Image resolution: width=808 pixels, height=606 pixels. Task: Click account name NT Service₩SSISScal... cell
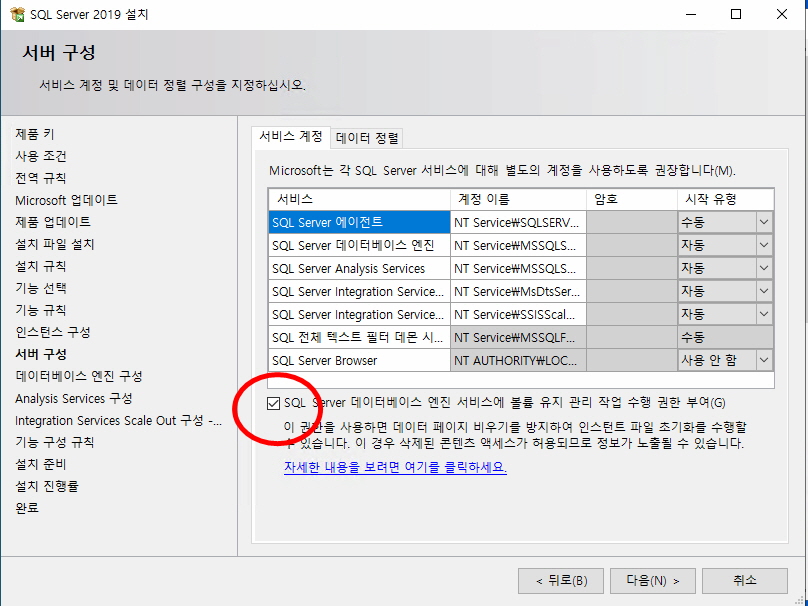point(518,314)
